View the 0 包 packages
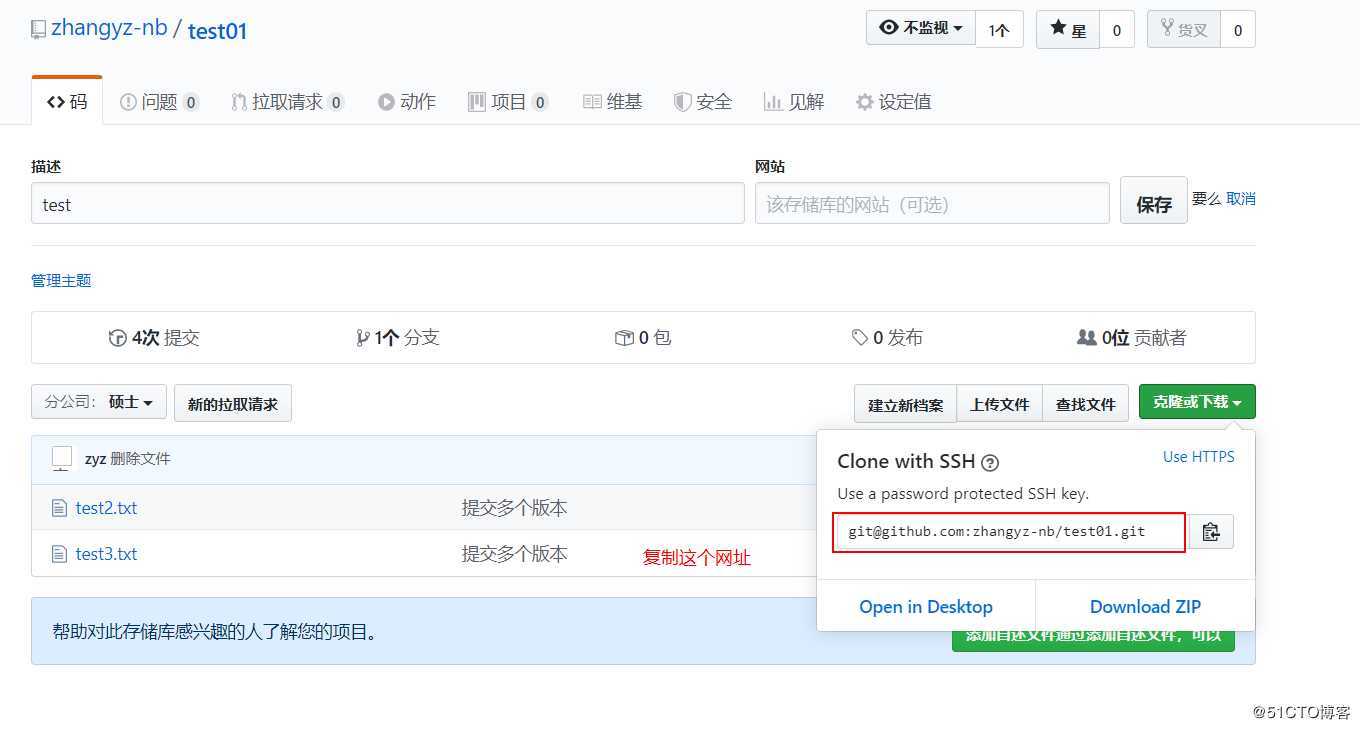This screenshot has height=729, width=1360. pos(643,337)
